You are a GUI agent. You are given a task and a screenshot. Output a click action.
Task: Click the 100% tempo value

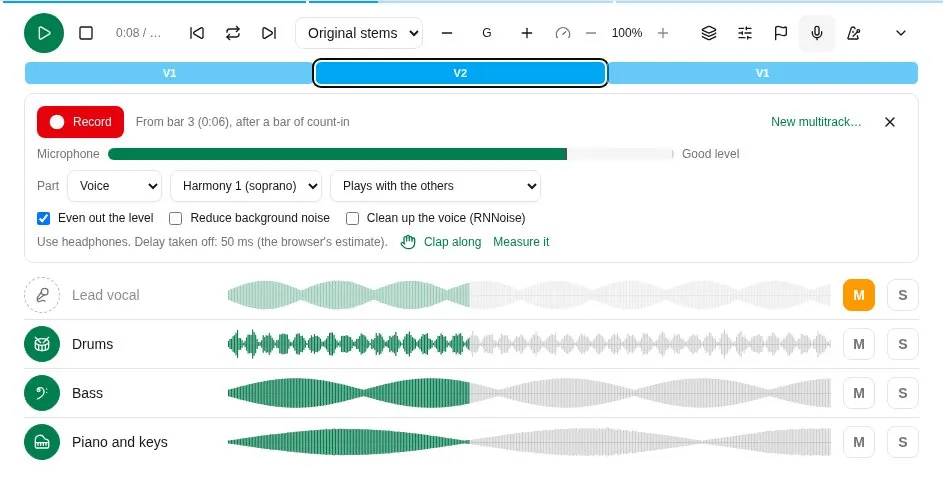627,33
